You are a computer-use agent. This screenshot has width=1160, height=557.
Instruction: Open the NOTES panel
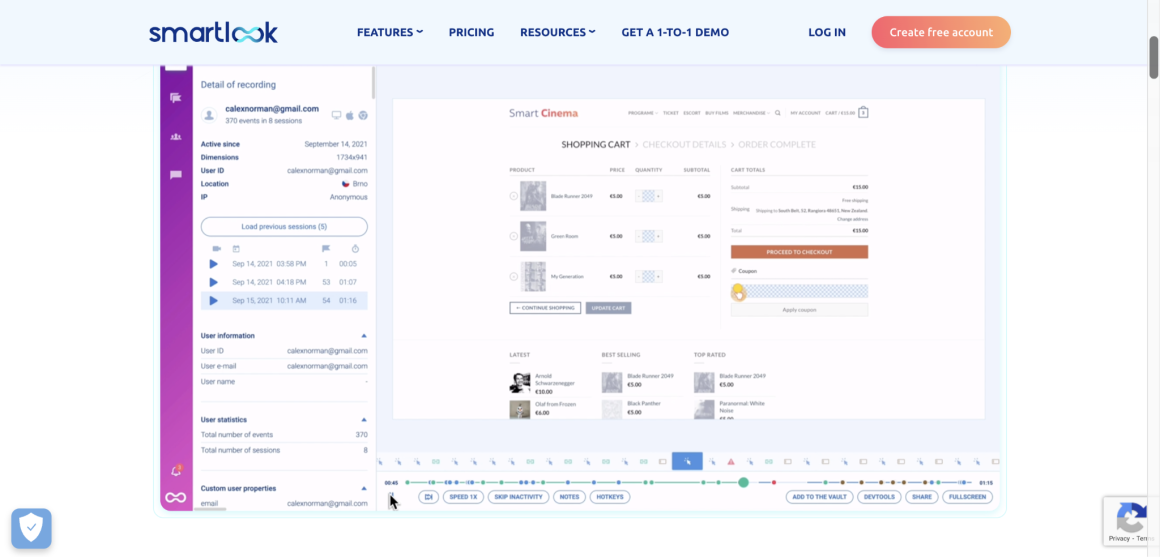coord(570,497)
